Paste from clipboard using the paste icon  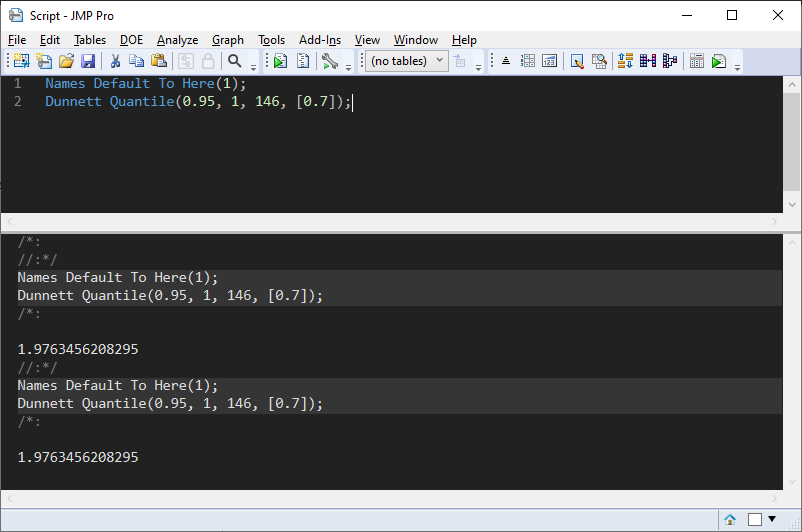(x=159, y=61)
